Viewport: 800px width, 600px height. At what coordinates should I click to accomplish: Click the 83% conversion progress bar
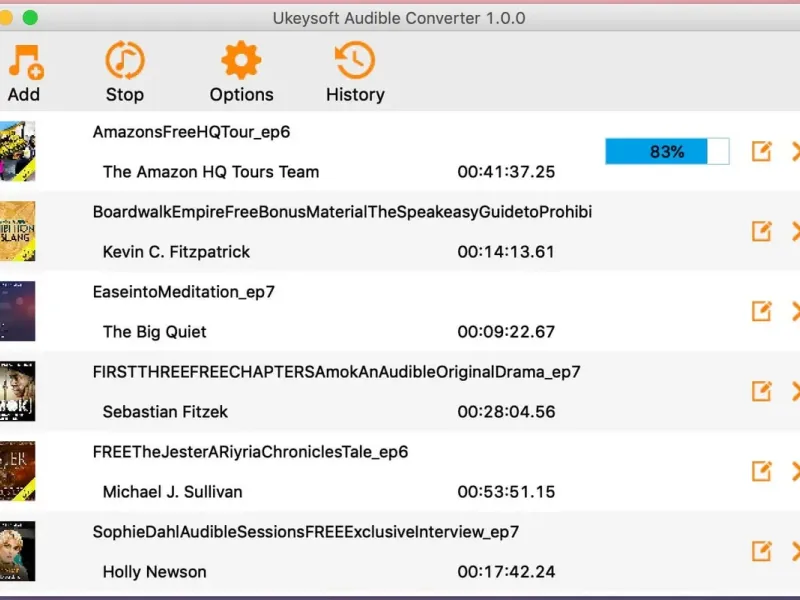(x=667, y=151)
